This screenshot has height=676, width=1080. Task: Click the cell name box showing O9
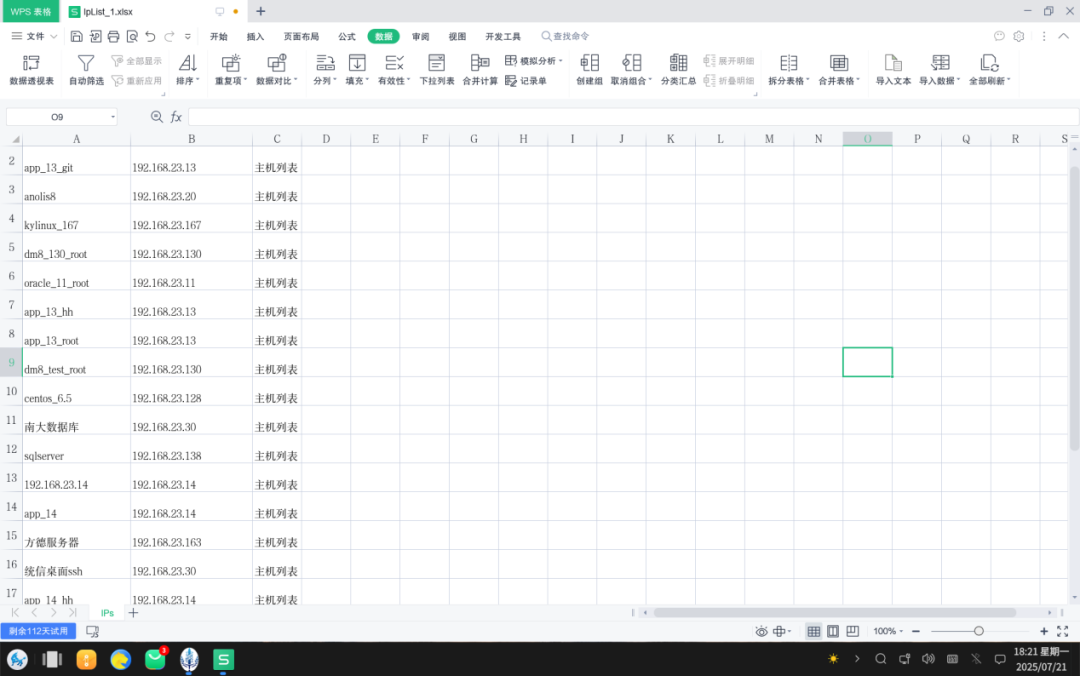(61, 117)
